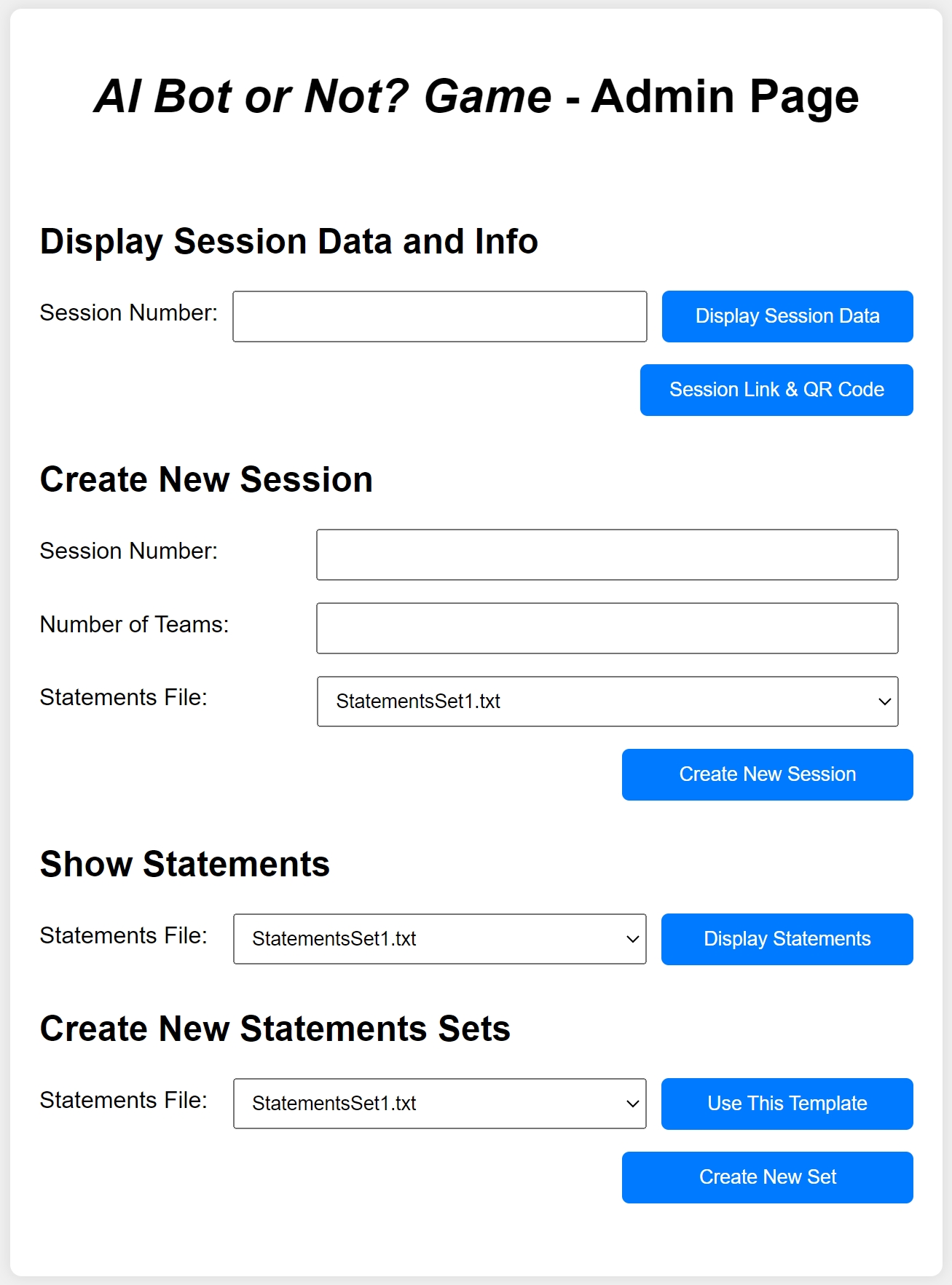This screenshot has height=1285, width=952.
Task: Click the Display Session Data and Info heading
Action: pyautogui.click(x=289, y=241)
